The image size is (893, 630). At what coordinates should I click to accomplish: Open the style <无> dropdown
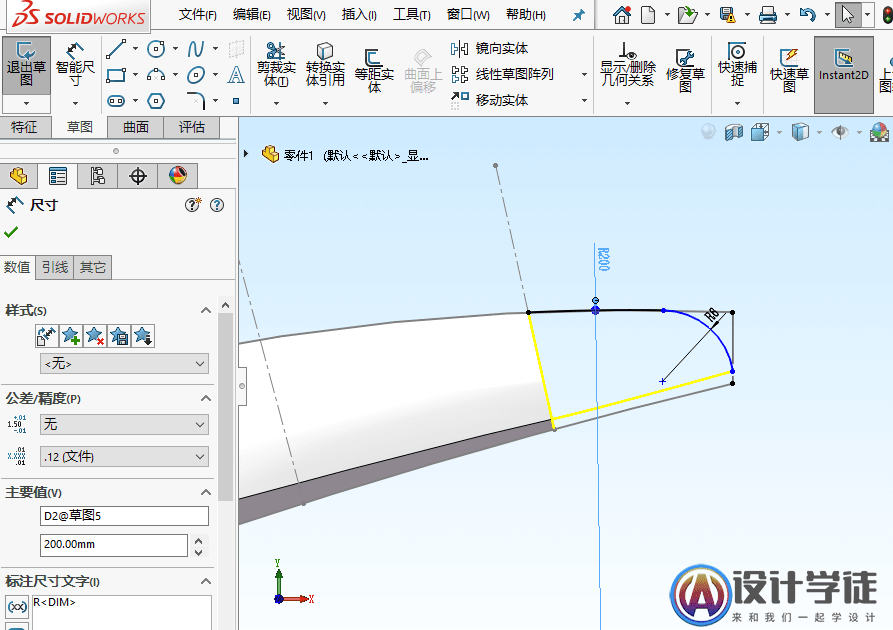coord(124,363)
